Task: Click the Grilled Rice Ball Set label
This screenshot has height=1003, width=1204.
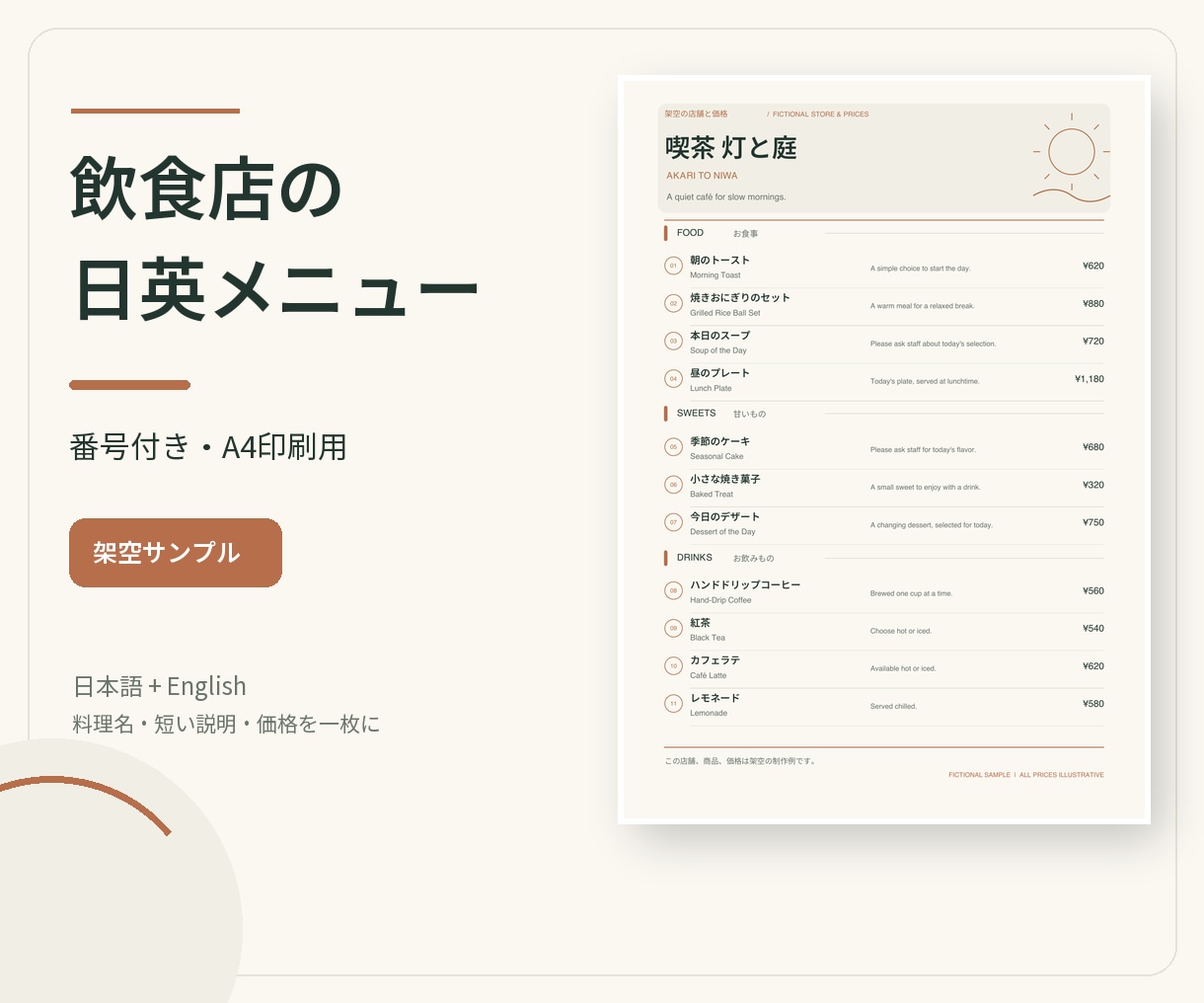Action: (725, 313)
